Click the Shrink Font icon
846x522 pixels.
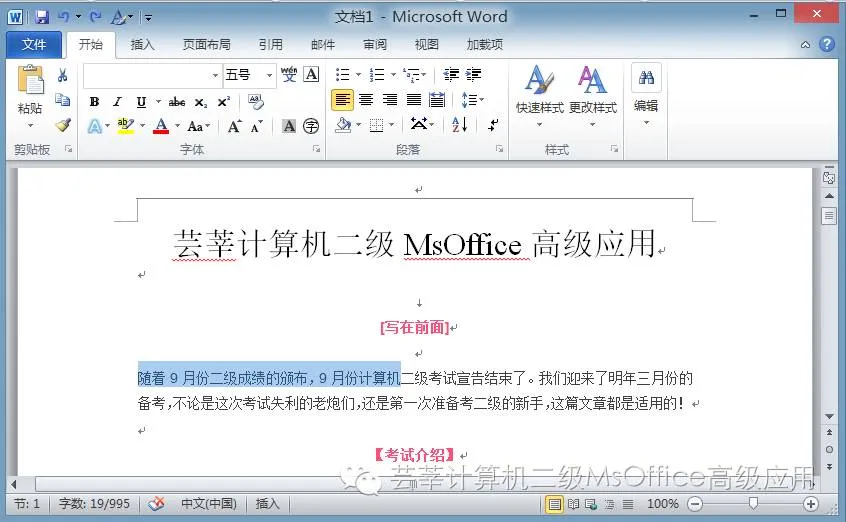pos(256,126)
